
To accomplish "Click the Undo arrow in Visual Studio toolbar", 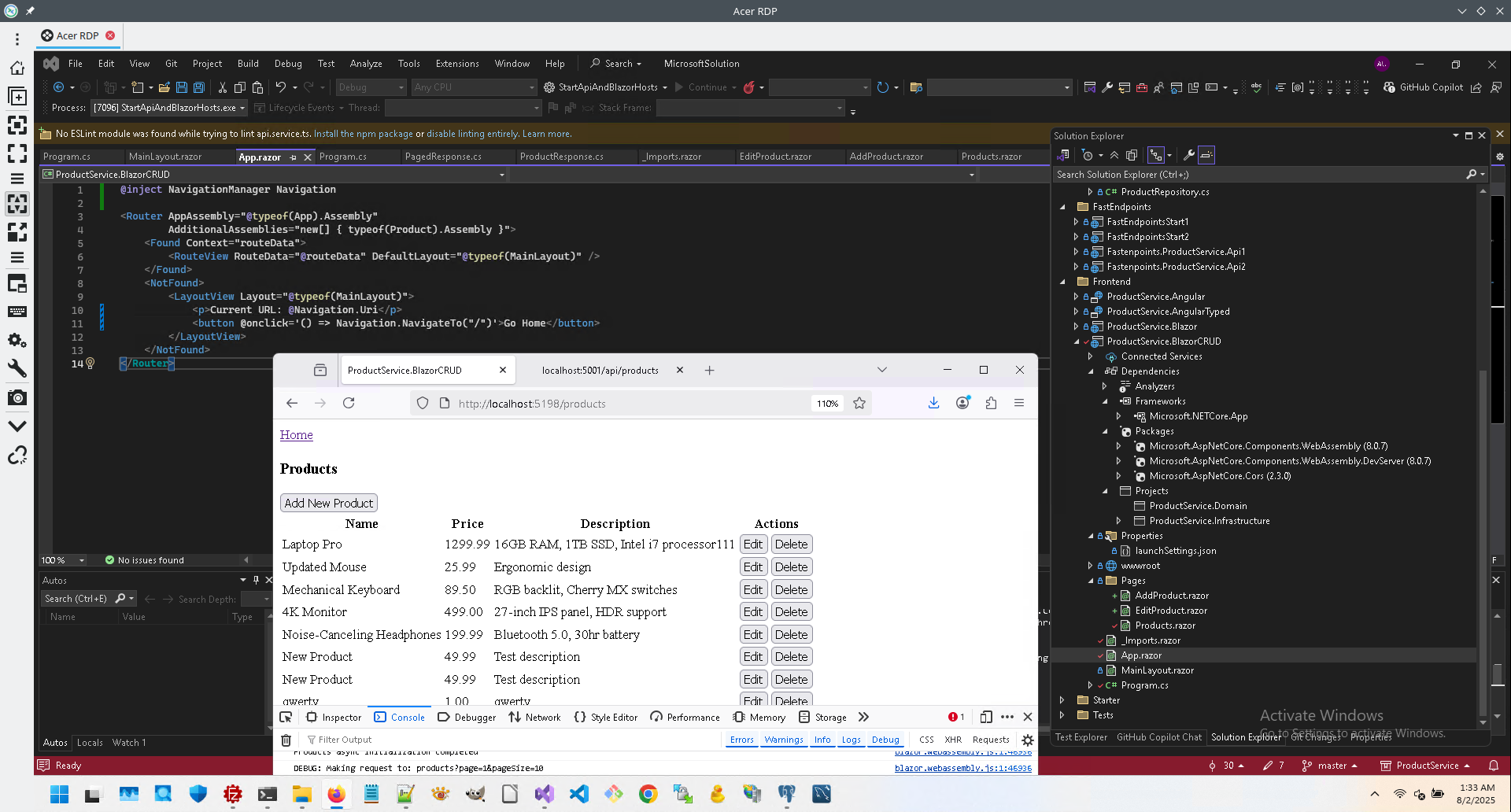I will click(x=280, y=87).
